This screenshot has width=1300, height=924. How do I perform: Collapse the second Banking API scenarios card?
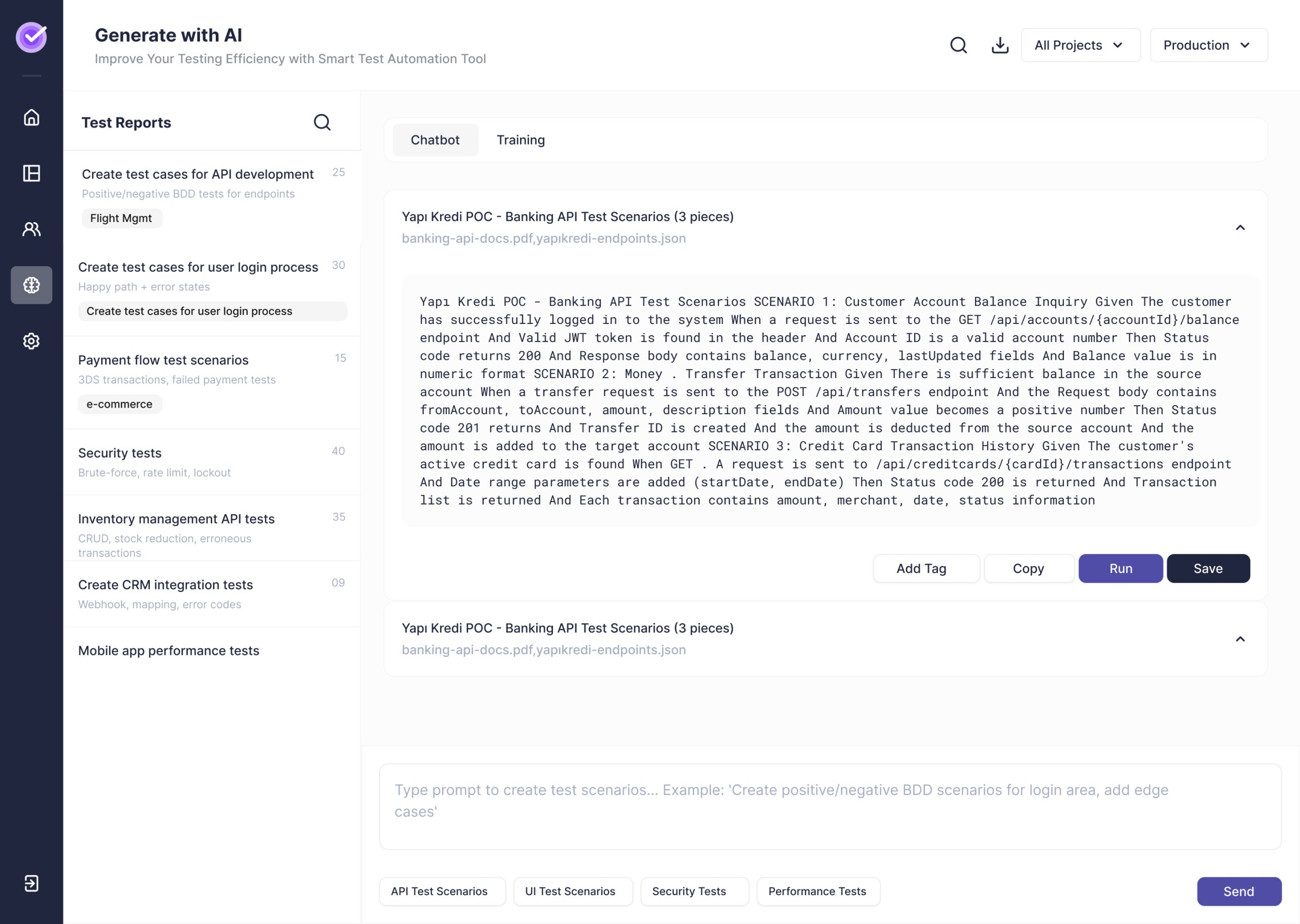click(1240, 639)
